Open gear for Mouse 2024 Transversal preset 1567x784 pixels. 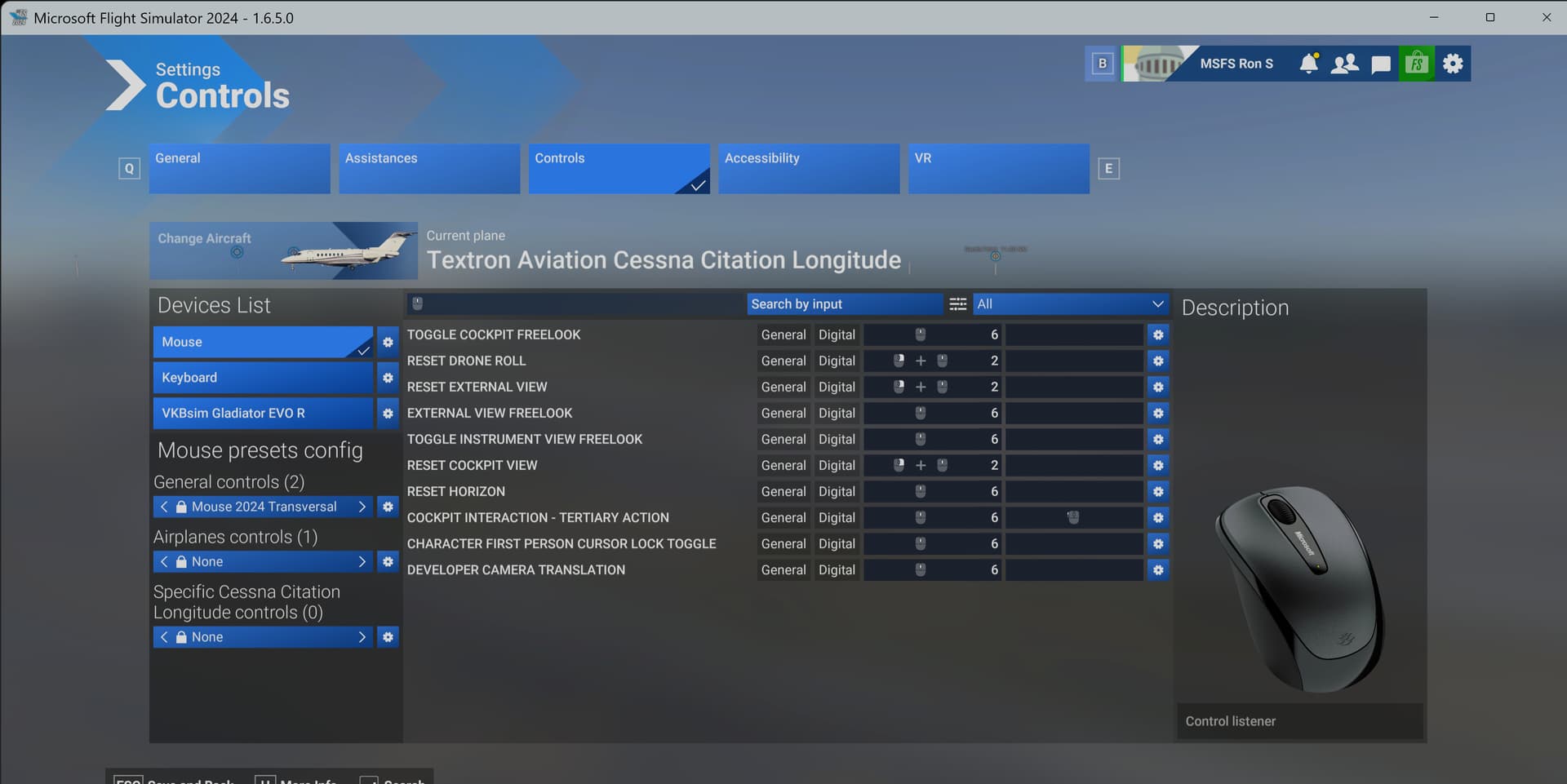[x=388, y=507]
